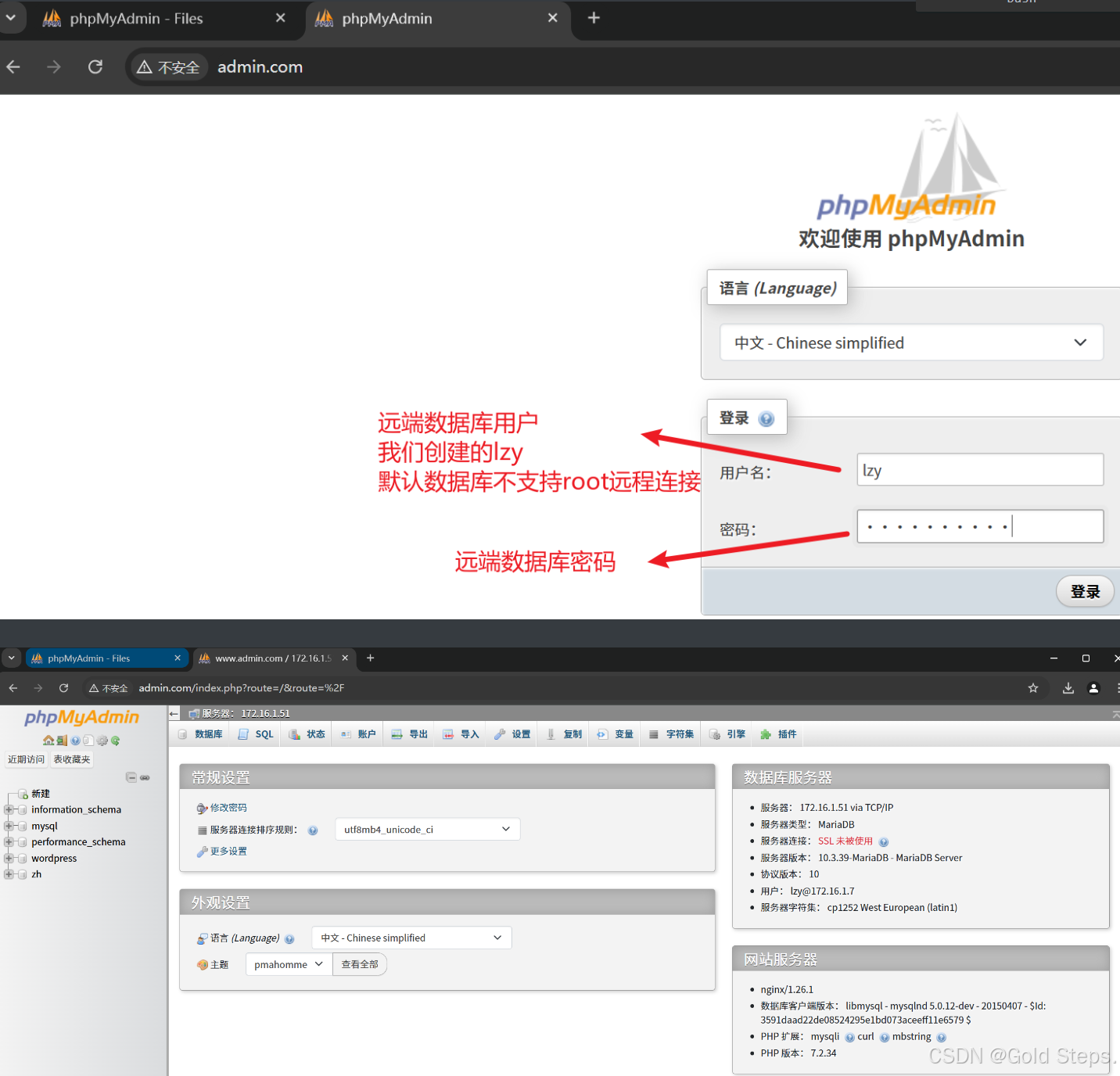Click upper browser address bar admin.com
The width and height of the screenshot is (1120, 1076).
[260, 67]
